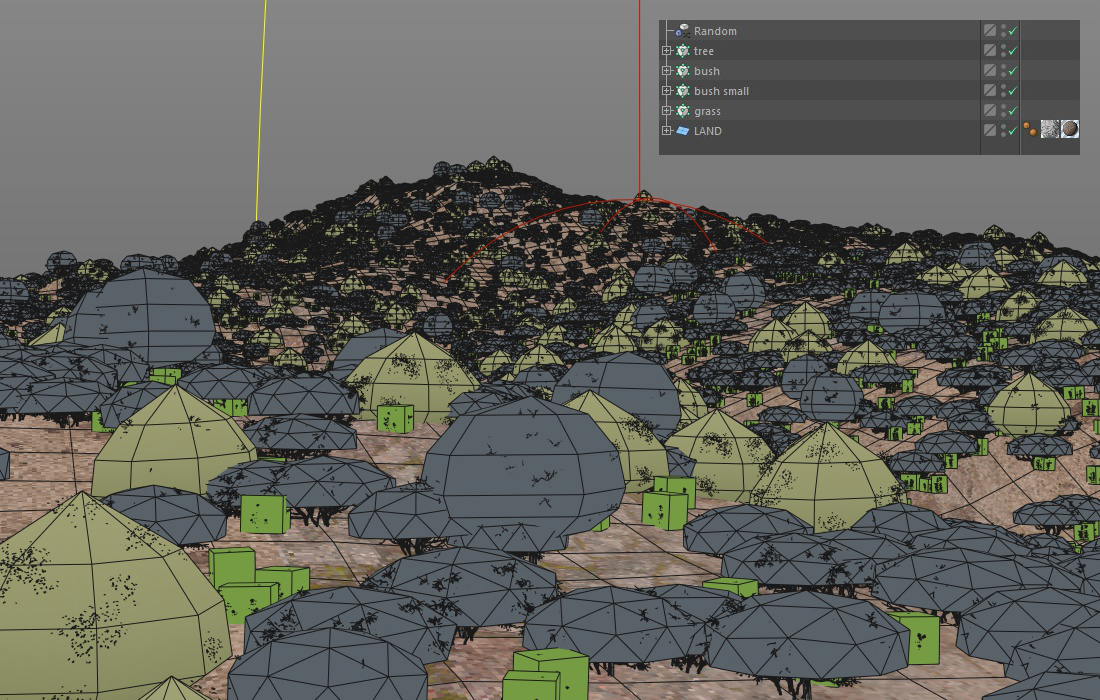Click the grass cloner object icon
This screenshot has width=1100, height=700.
point(683,111)
